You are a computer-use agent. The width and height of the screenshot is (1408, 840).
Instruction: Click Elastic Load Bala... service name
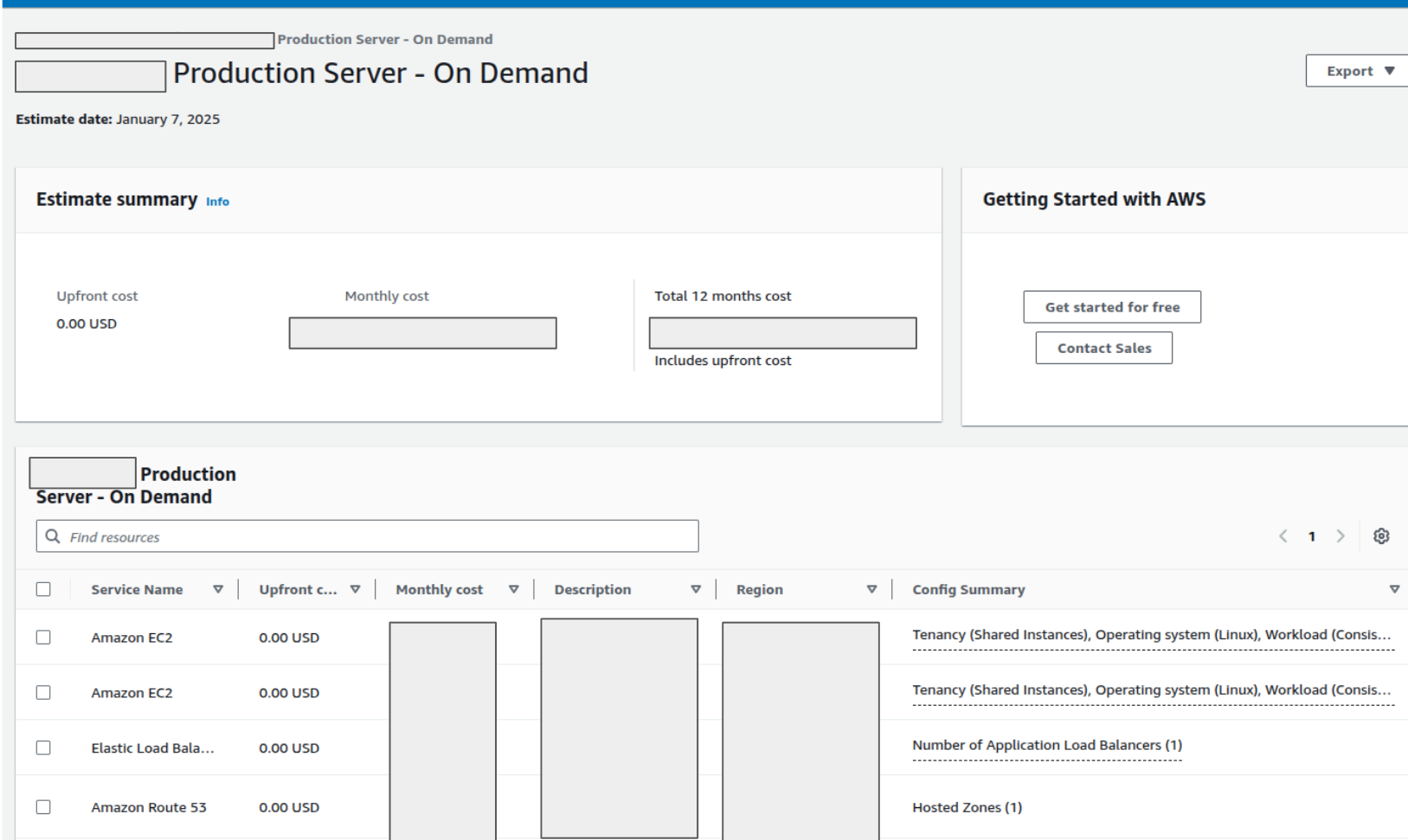pyautogui.click(x=152, y=748)
